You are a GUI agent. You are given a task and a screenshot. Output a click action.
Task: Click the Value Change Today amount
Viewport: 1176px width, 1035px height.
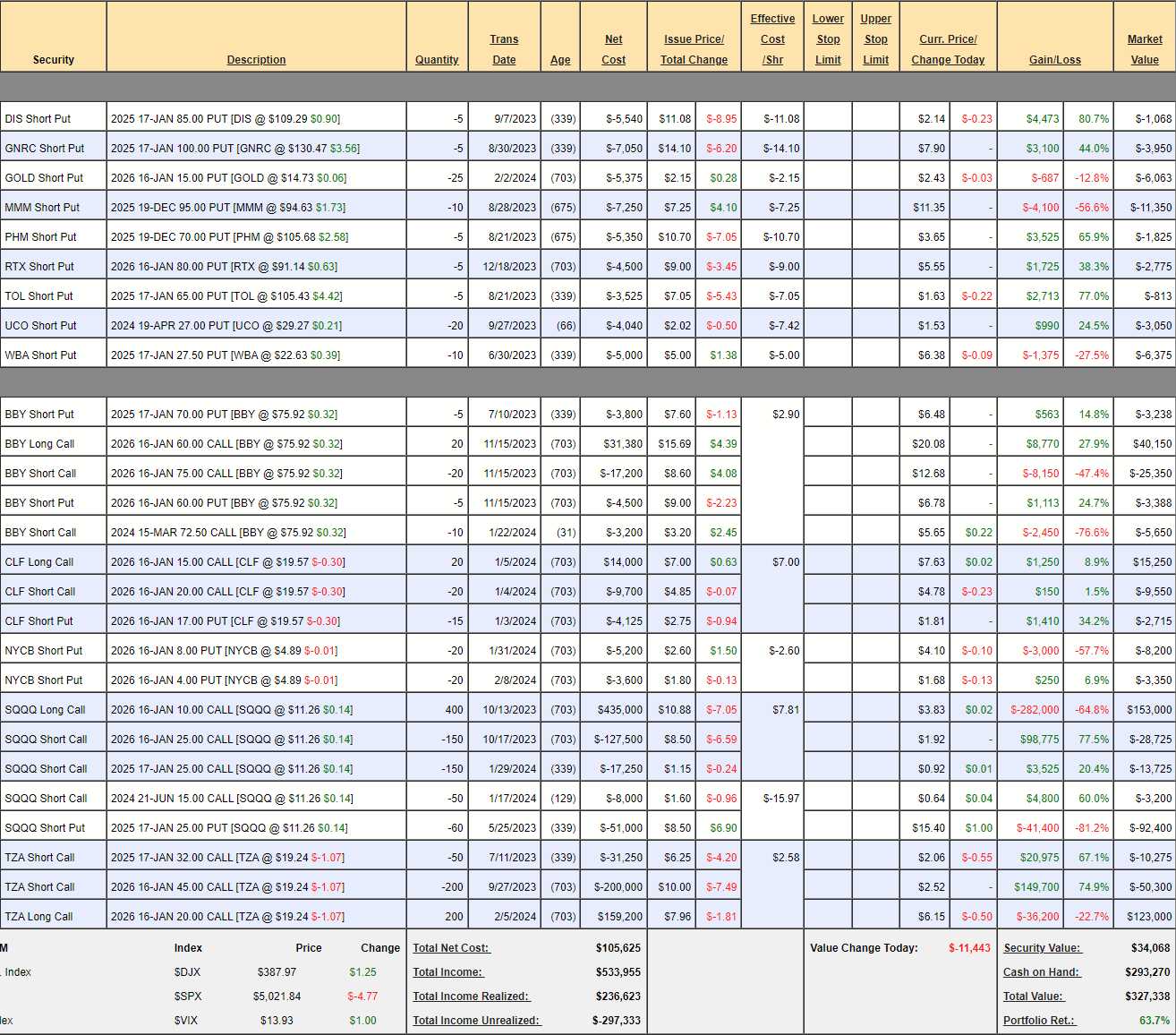[969, 948]
